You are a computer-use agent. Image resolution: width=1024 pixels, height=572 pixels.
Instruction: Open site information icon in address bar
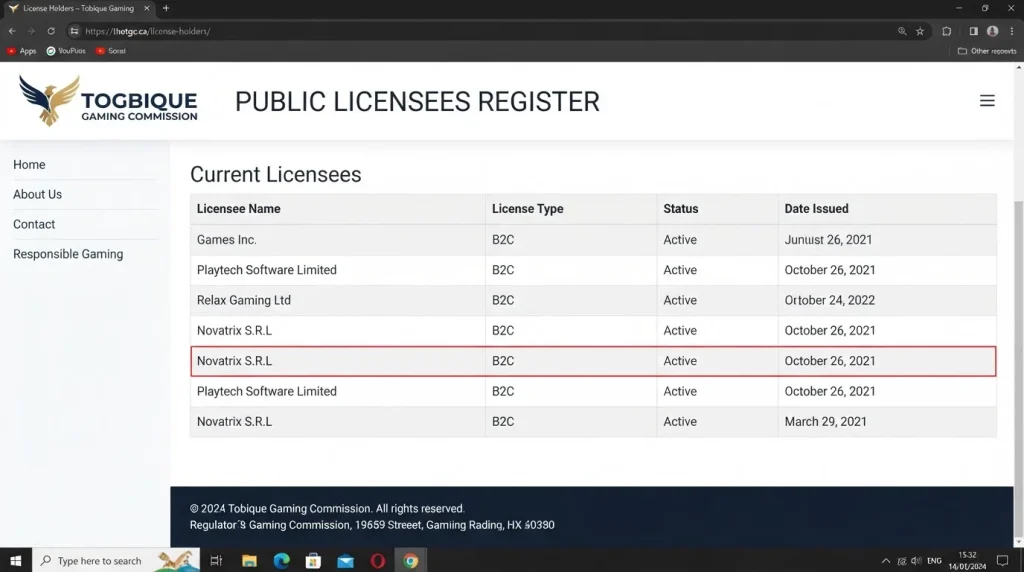coord(74,31)
